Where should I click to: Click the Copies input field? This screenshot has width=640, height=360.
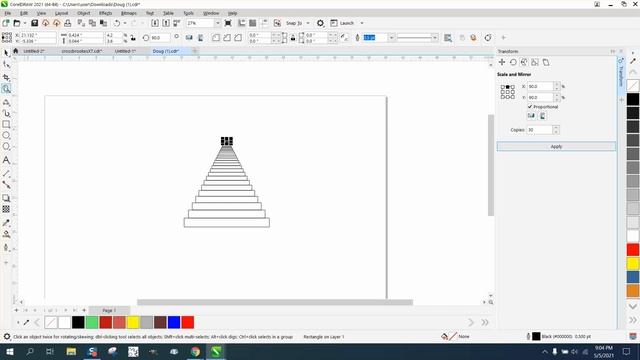point(540,130)
